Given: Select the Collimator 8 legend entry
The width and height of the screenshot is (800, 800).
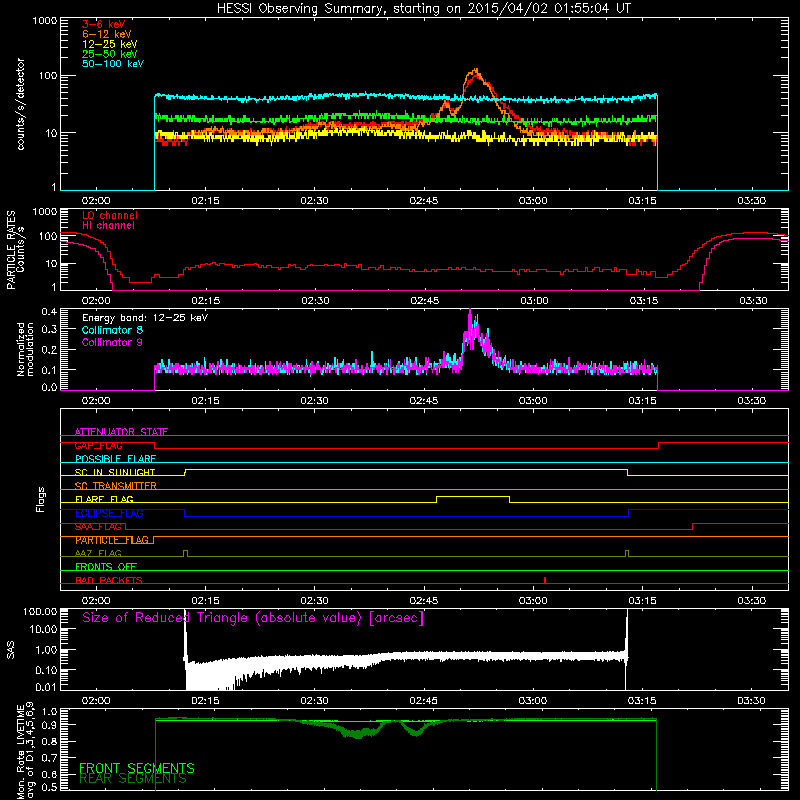Looking at the screenshot, I should [x=112, y=330].
